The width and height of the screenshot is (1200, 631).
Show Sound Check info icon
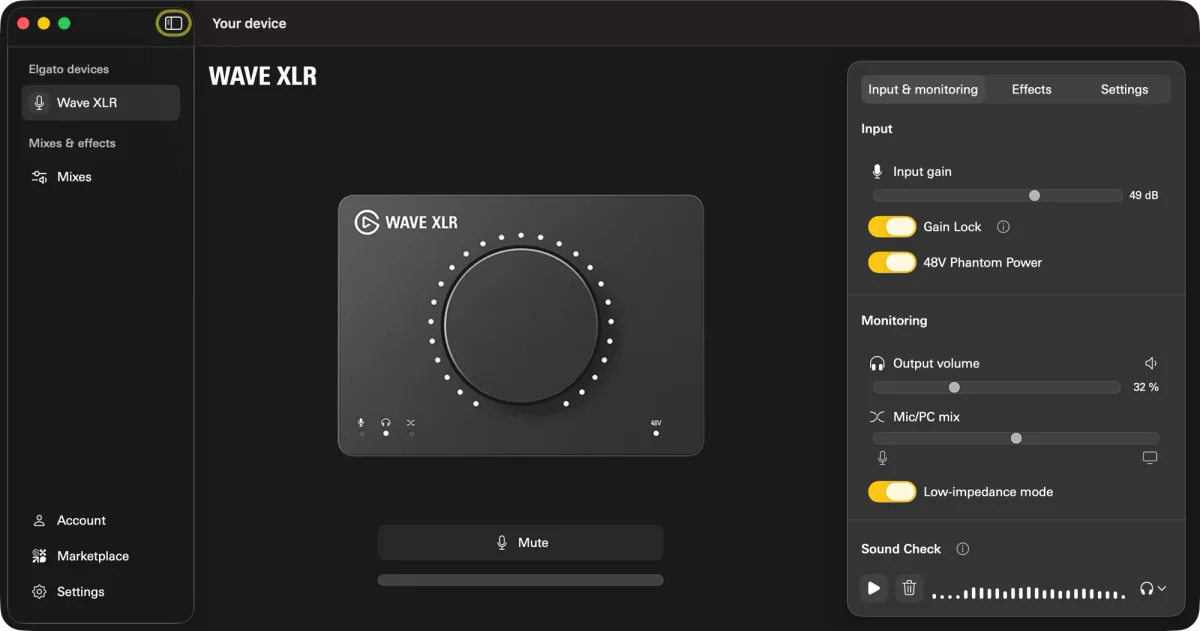click(962, 549)
